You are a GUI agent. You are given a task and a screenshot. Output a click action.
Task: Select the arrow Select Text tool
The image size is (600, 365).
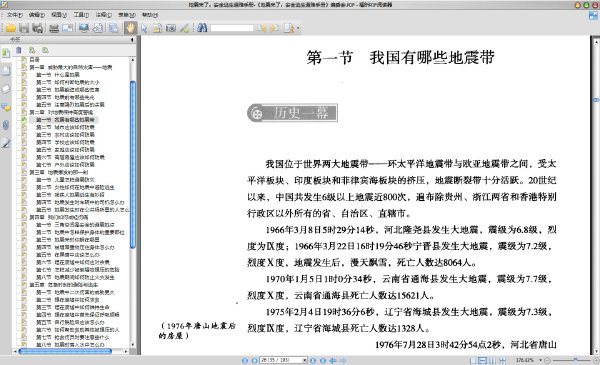(x=144, y=28)
